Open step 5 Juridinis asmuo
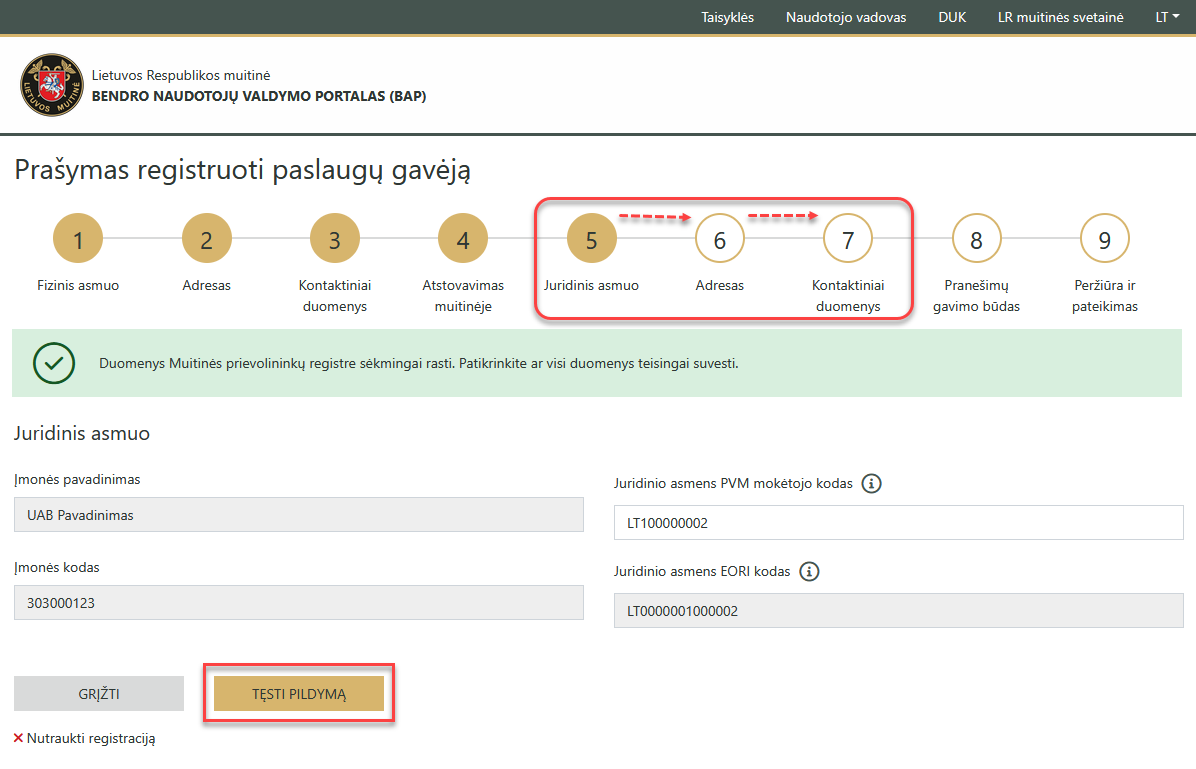 [x=591, y=238]
